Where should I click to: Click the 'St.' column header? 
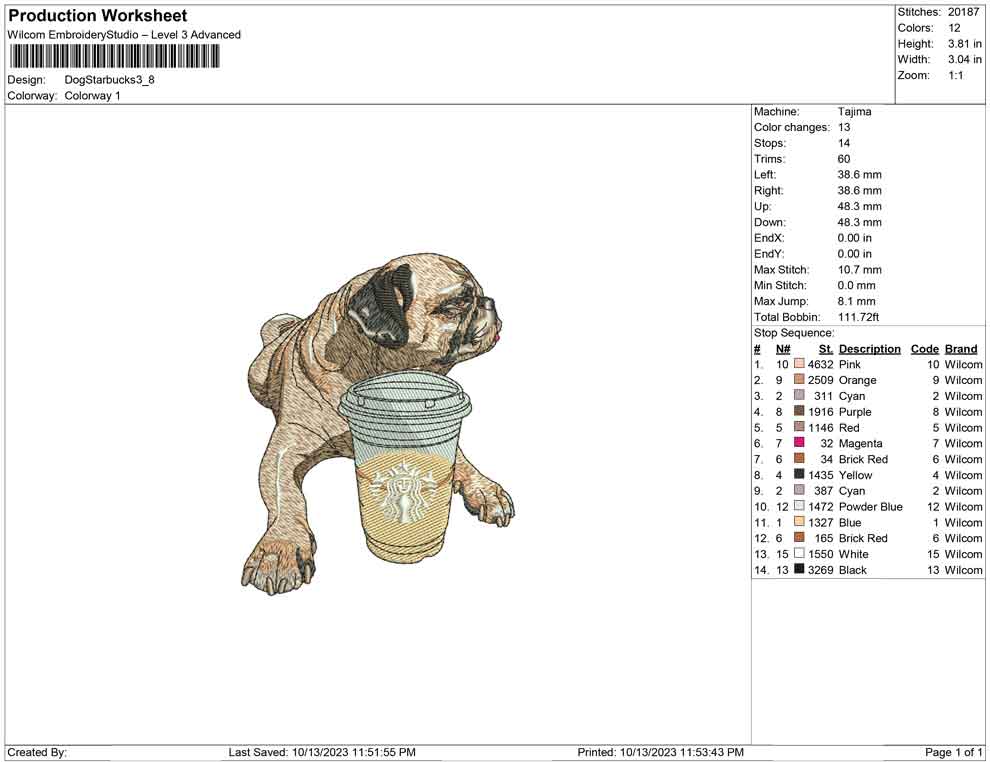point(826,349)
